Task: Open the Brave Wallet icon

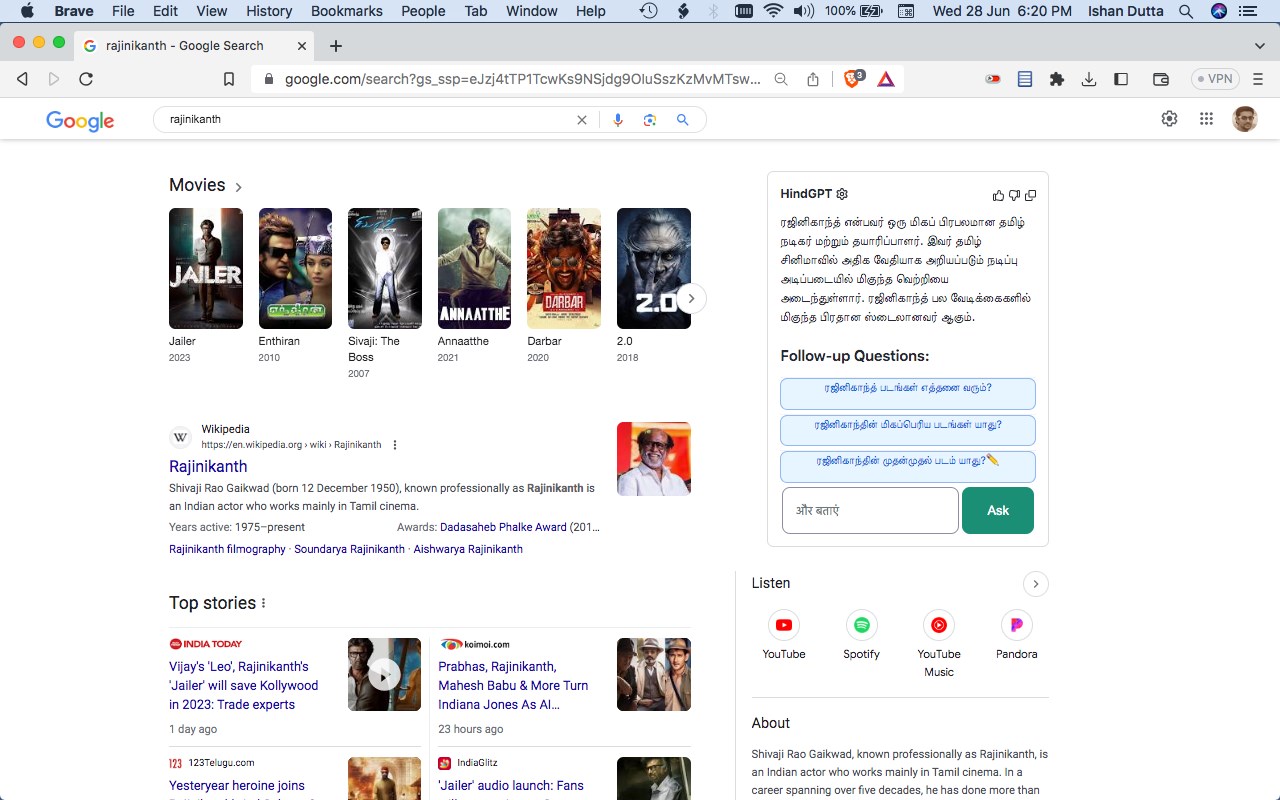Action: point(1161,79)
